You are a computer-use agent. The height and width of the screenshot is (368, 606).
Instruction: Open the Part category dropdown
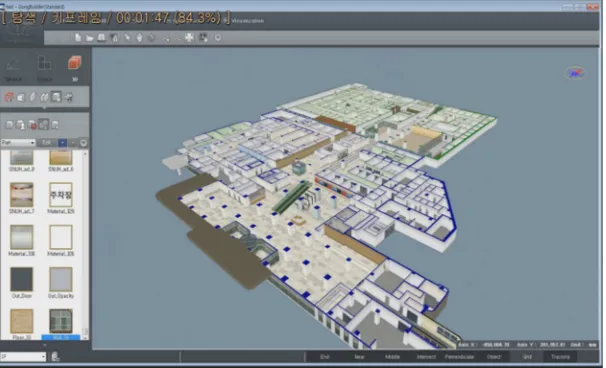pyautogui.click(x=18, y=143)
